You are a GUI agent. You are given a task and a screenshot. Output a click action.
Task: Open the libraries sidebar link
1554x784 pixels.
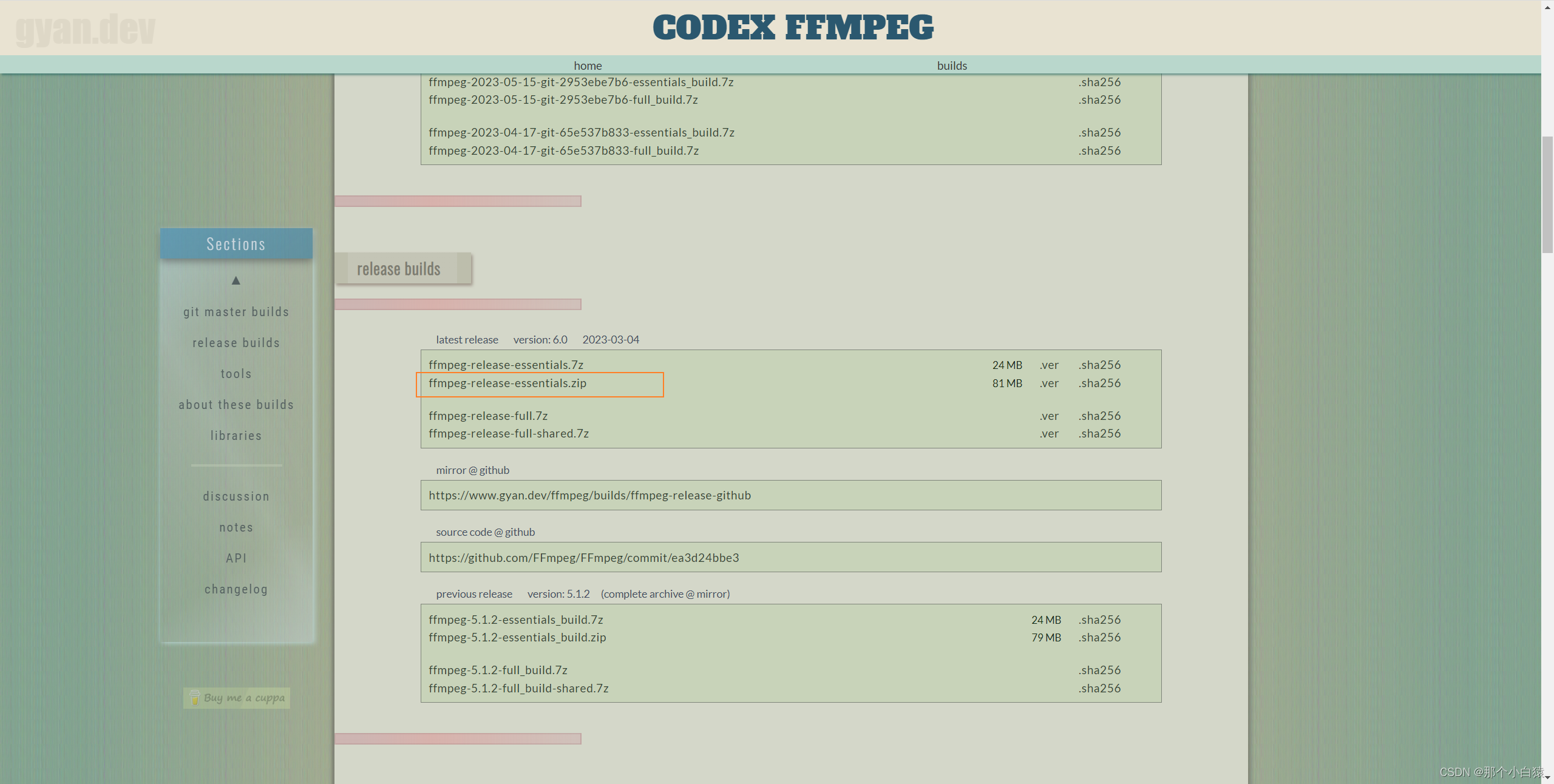click(236, 436)
